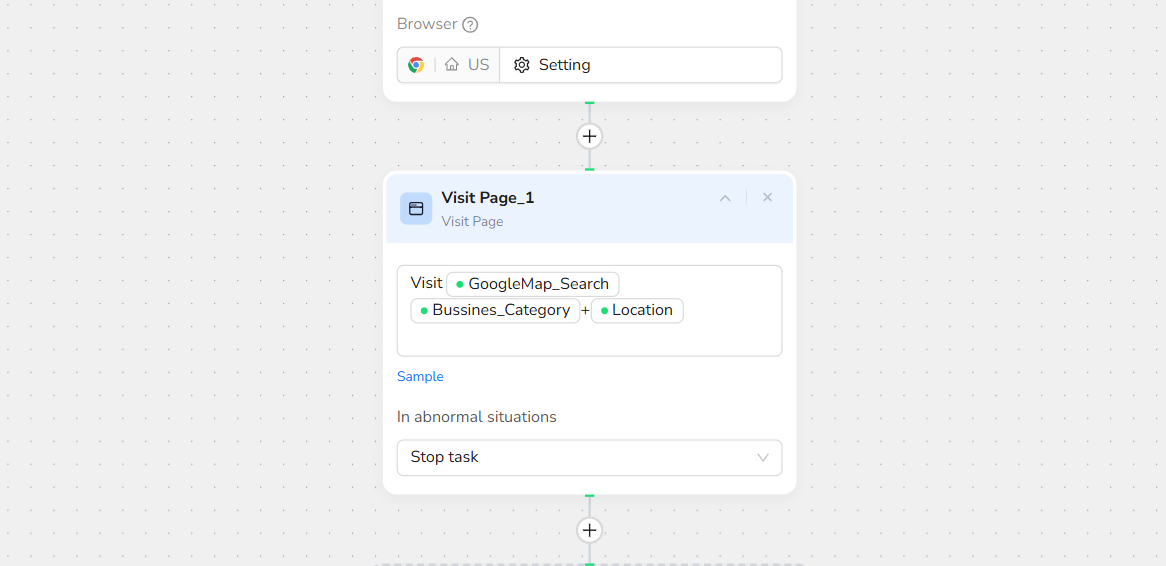Viewport: 1166px width, 566px height.
Task: Add step via plus below Visit Page_1 card
Action: (590, 530)
